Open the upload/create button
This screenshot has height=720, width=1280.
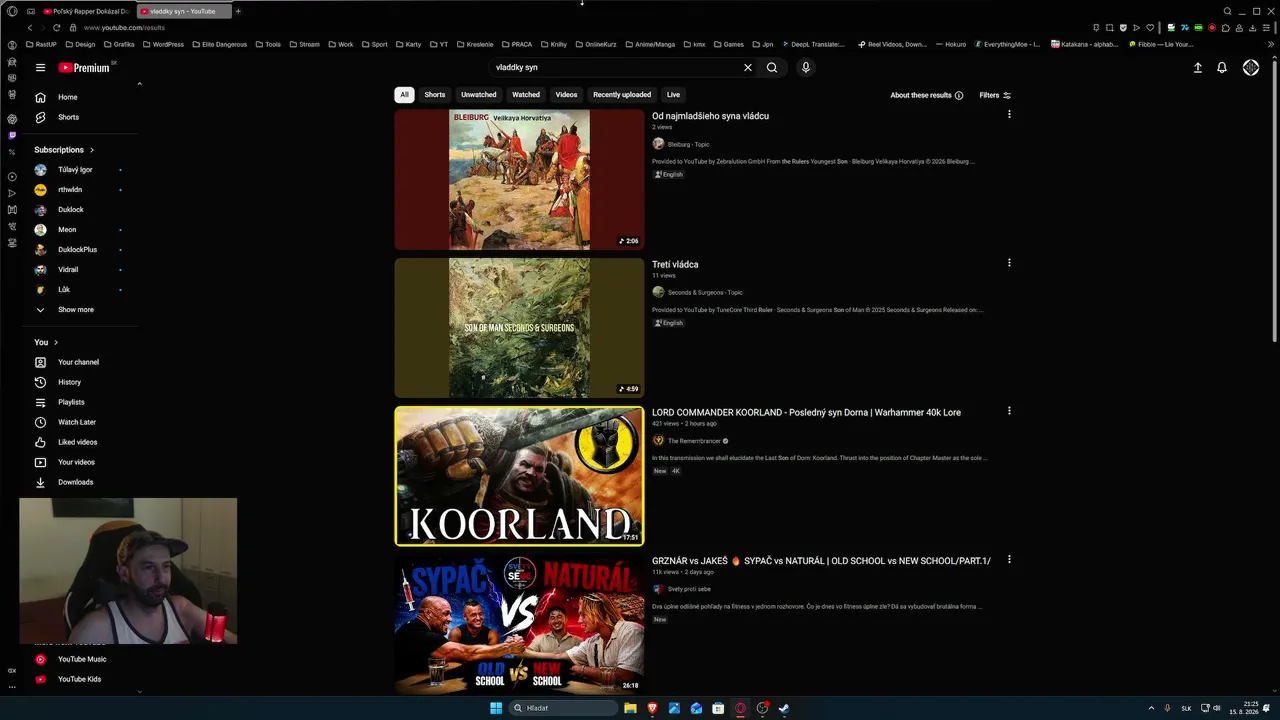1197,68
